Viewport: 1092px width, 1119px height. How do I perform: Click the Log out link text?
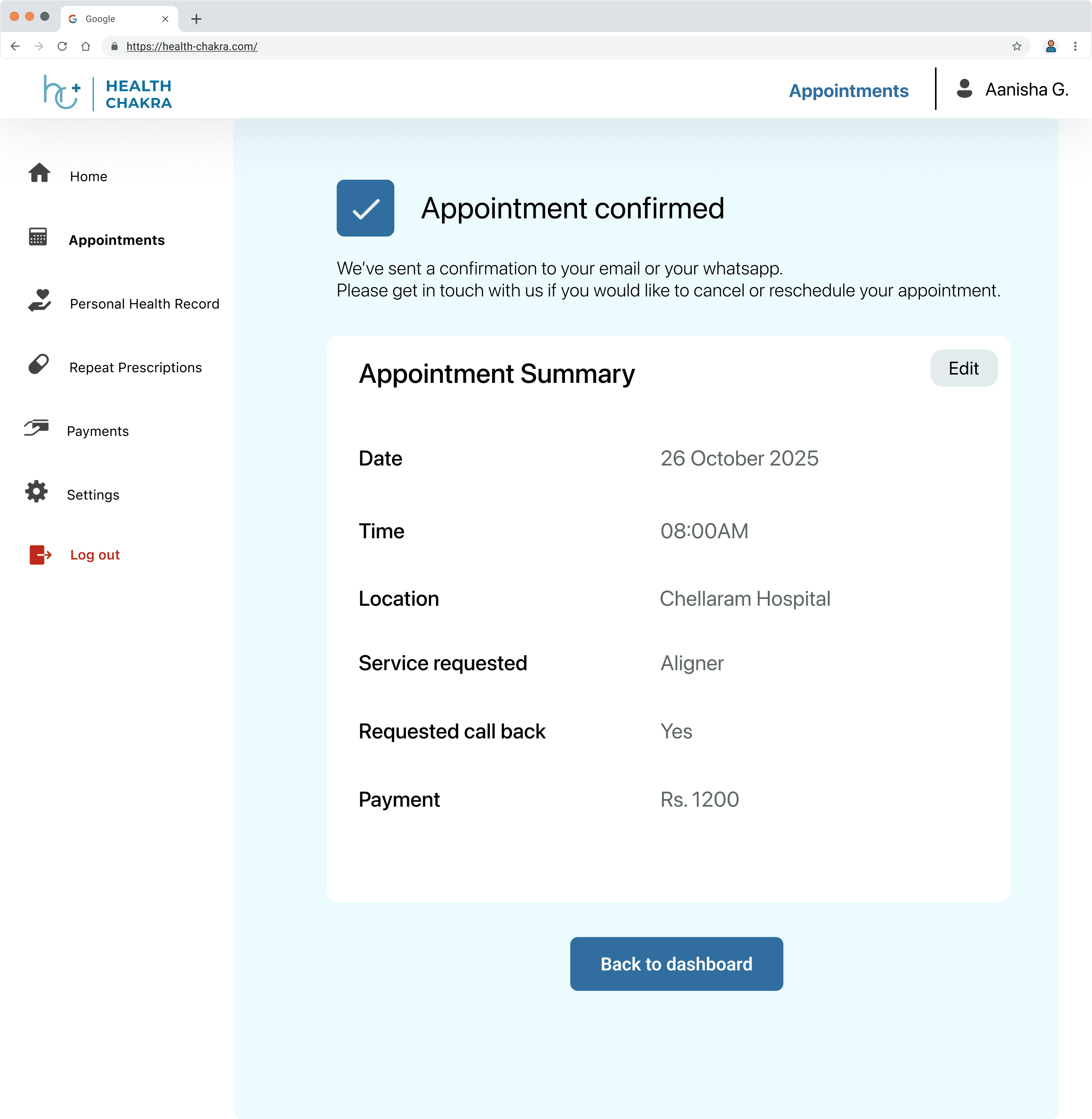click(95, 555)
